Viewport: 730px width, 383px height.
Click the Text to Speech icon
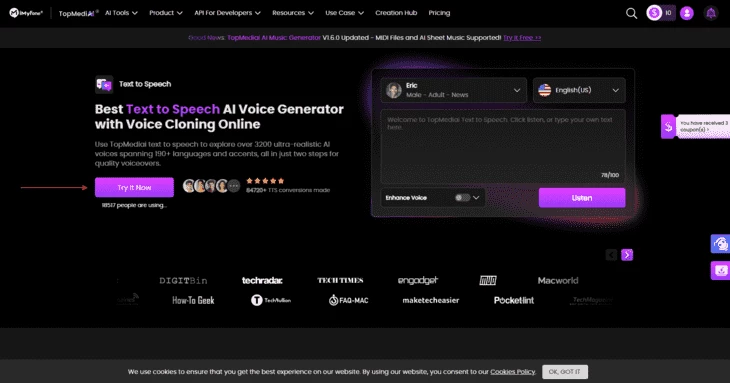pos(104,85)
